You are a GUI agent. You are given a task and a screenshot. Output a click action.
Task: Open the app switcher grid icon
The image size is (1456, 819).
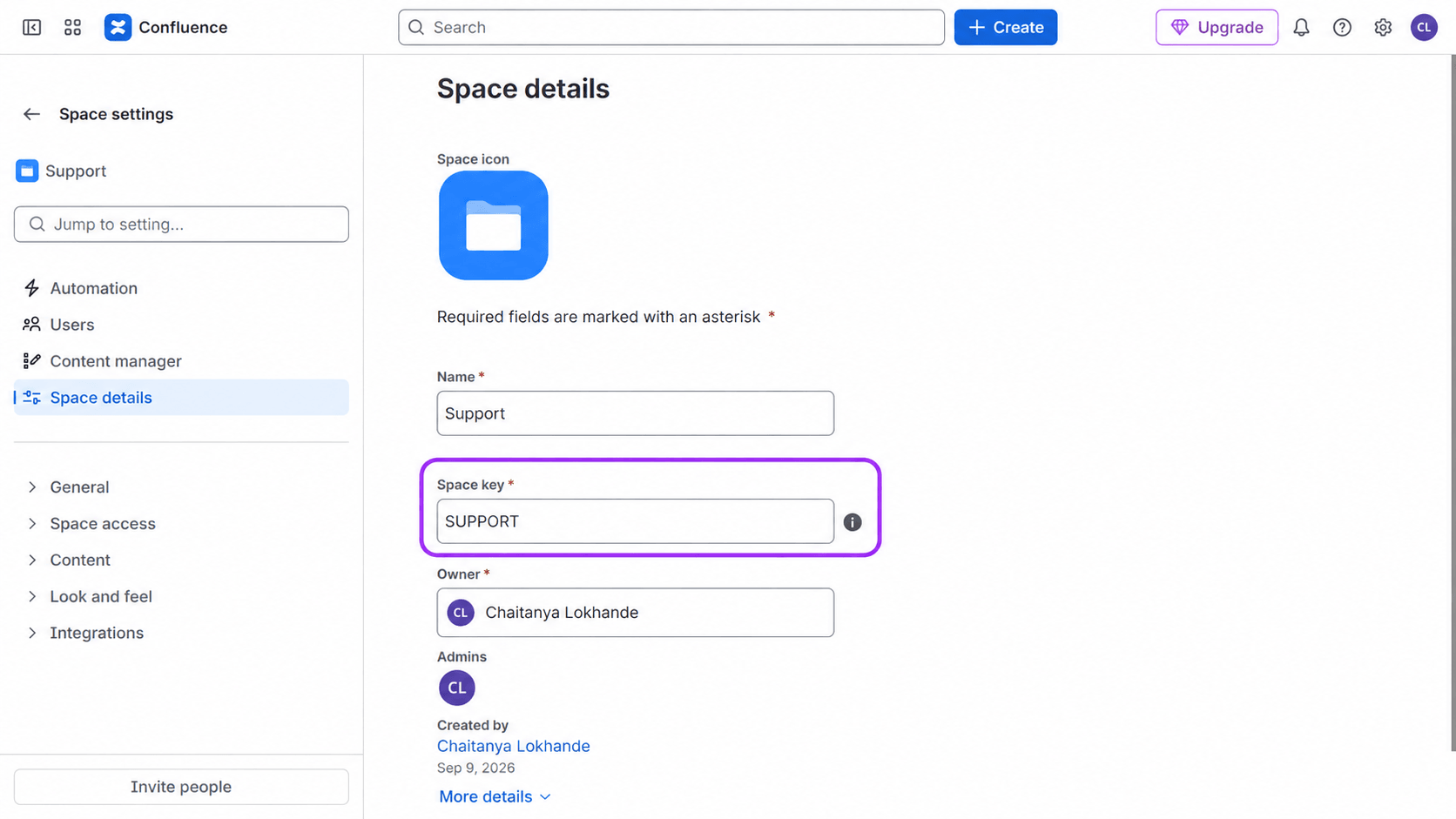click(x=73, y=27)
